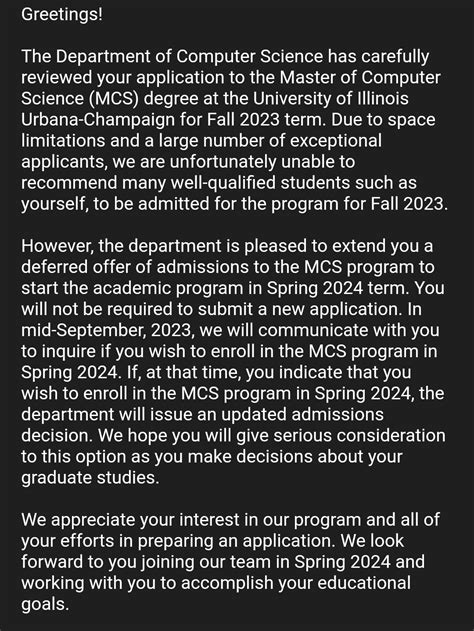This screenshot has width=474, height=631.
Task: Click the word 'exceptional' before 'applicants'
Action: 336,141
